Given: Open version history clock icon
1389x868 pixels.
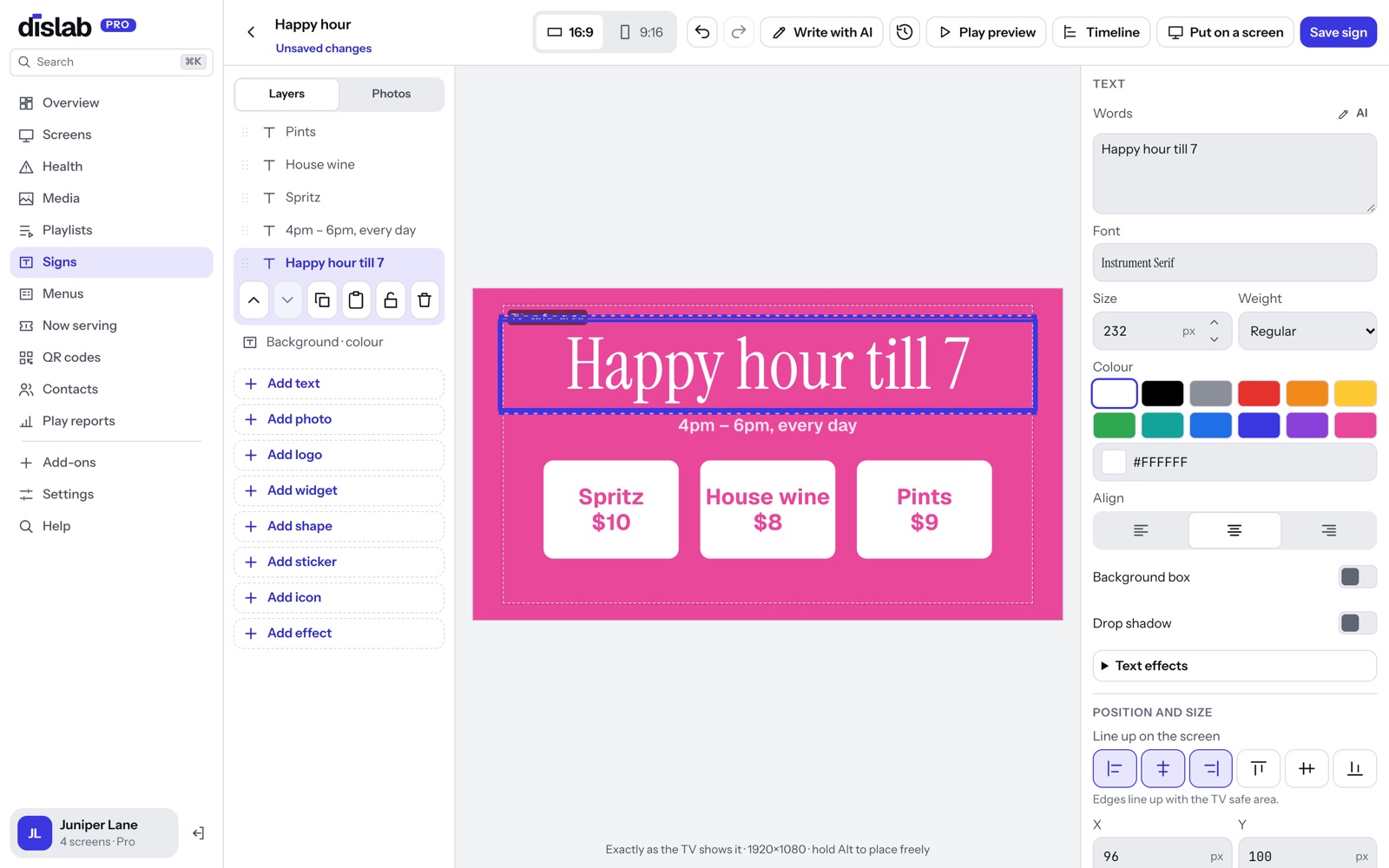Looking at the screenshot, I should tap(905, 32).
